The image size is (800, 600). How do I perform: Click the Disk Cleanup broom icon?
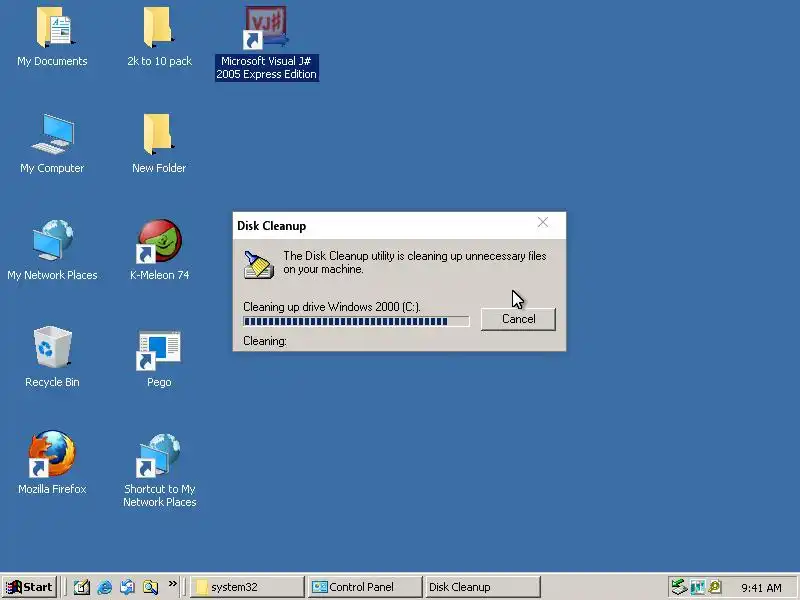[x=259, y=265]
